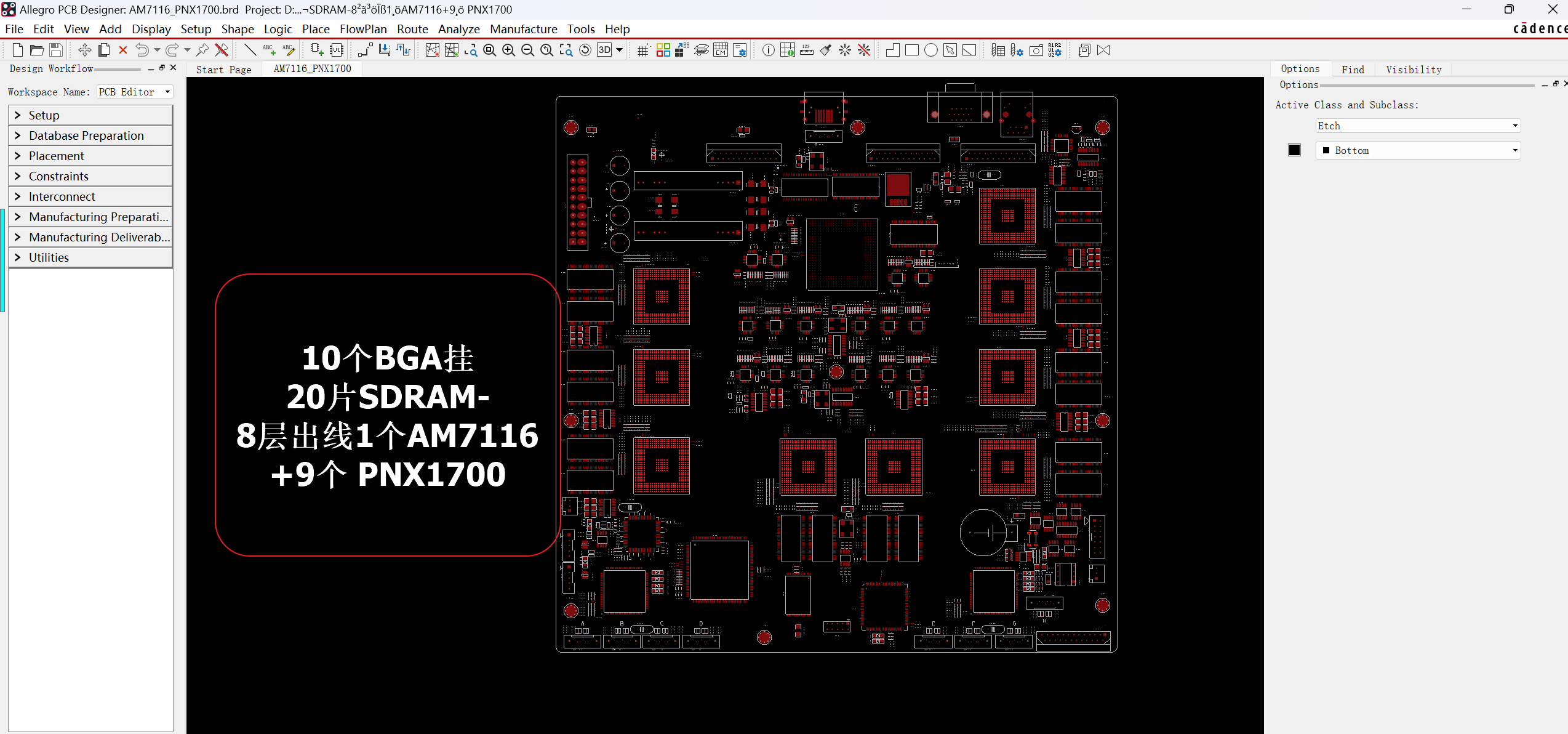This screenshot has width=1568, height=734.
Task: Close the Design Workflow panel
Action: pos(174,68)
